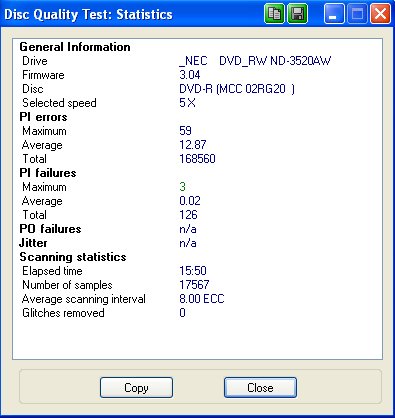The image size is (395, 418).
Task: Click the maximize window button
Action: point(357,14)
